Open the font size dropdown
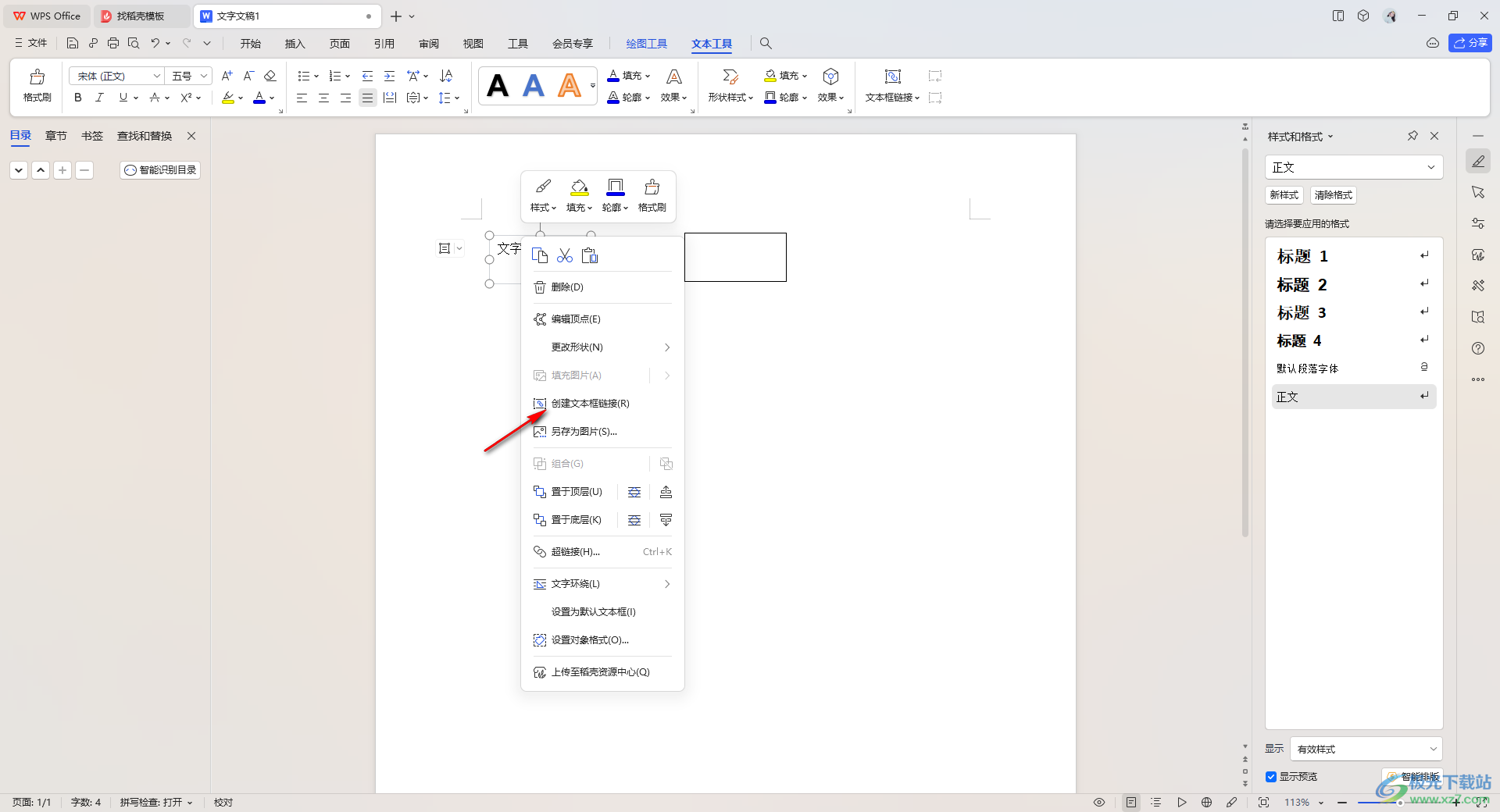The width and height of the screenshot is (1500, 812). click(204, 76)
